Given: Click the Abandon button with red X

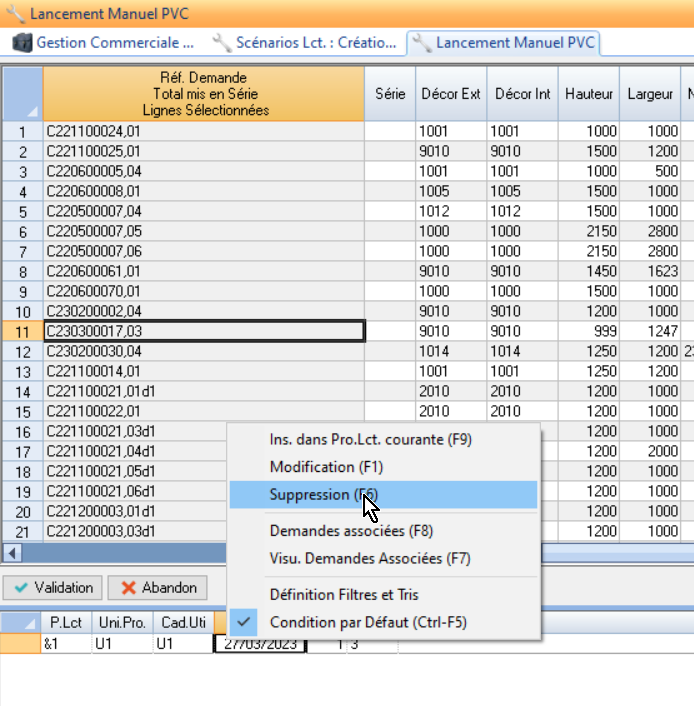Looking at the screenshot, I should point(157,587).
